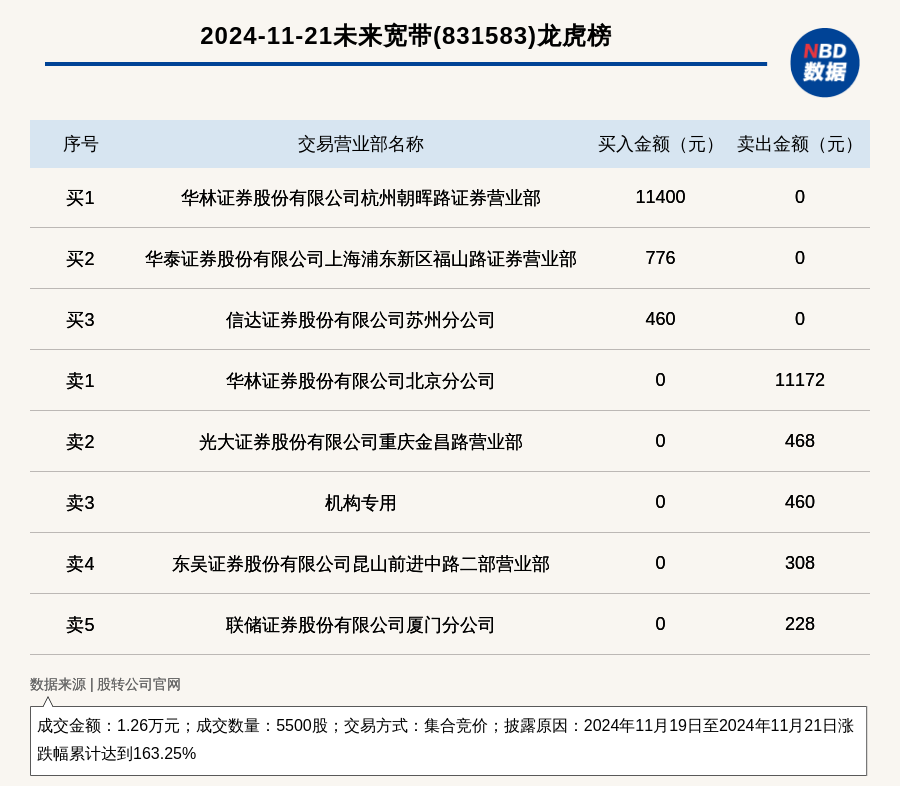Select the 机构专用 entry
The height and width of the screenshot is (786, 900).
click(x=360, y=502)
